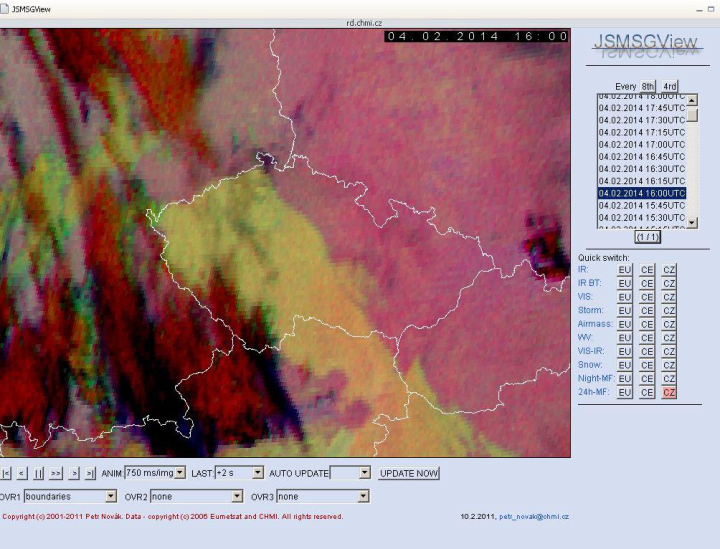This screenshot has height=549, width=720.
Task: Switch to WV CE view
Action: pyautogui.click(x=647, y=338)
